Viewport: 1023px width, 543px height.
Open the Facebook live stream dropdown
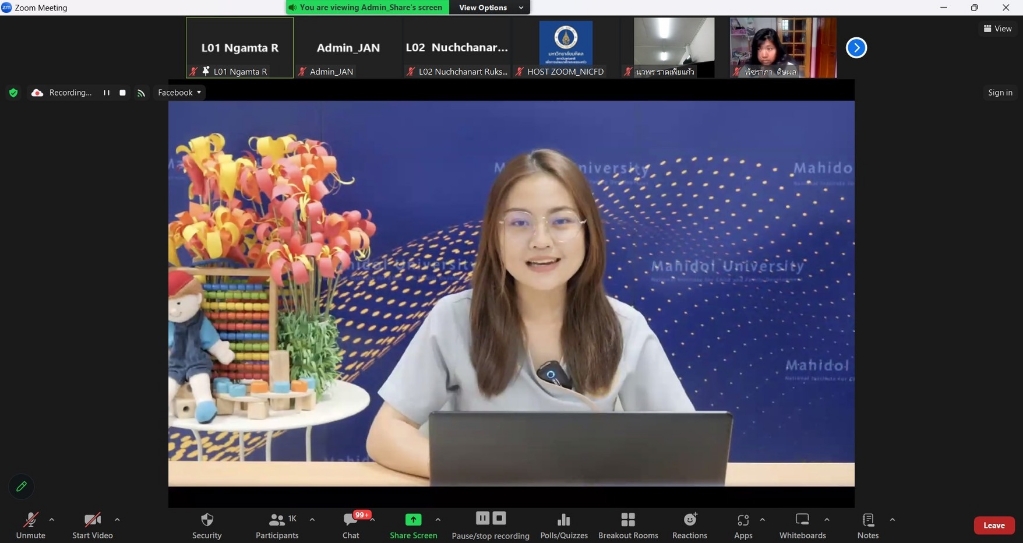[179, 93]
